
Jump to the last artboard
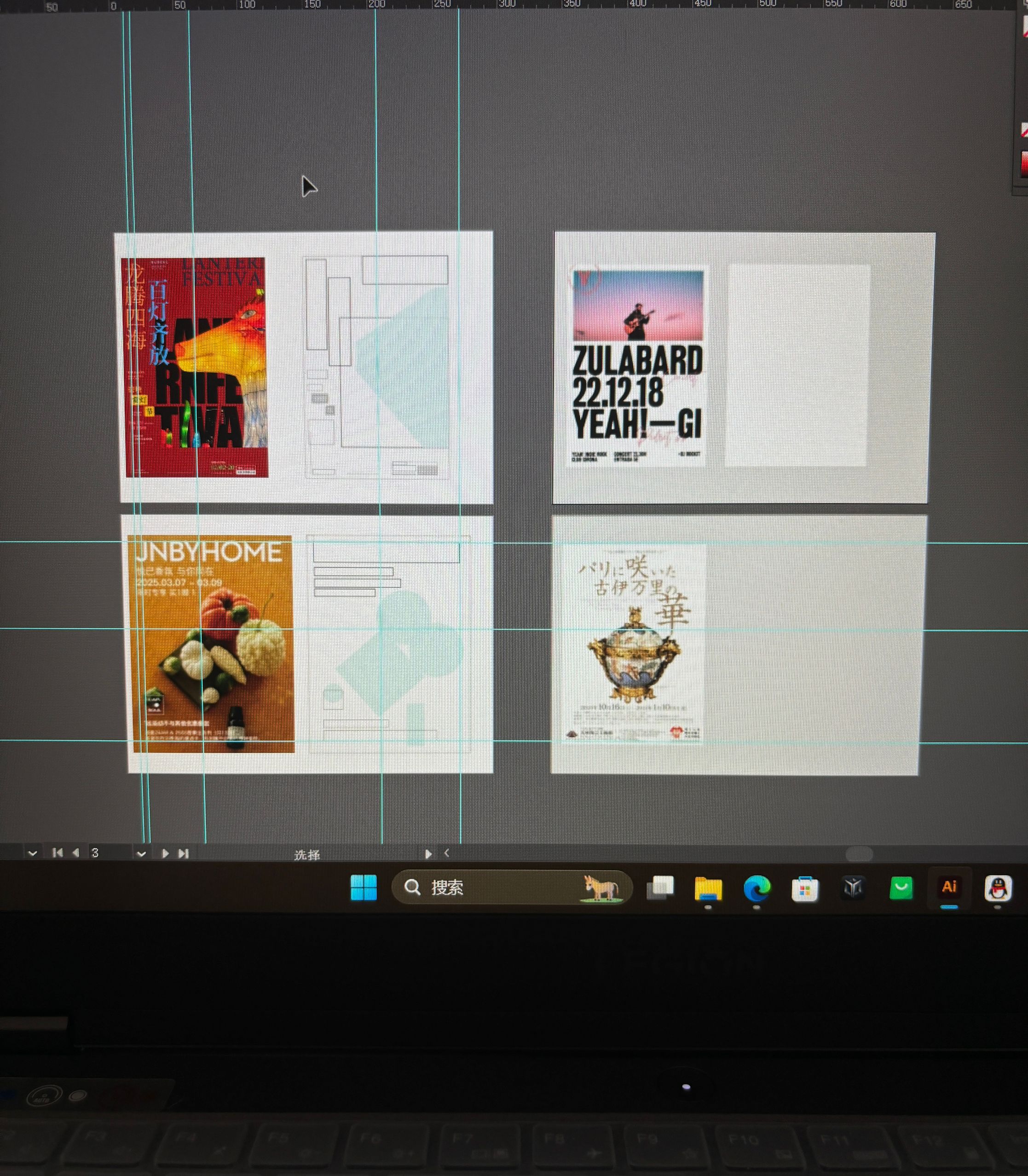(x=184, y=853)
